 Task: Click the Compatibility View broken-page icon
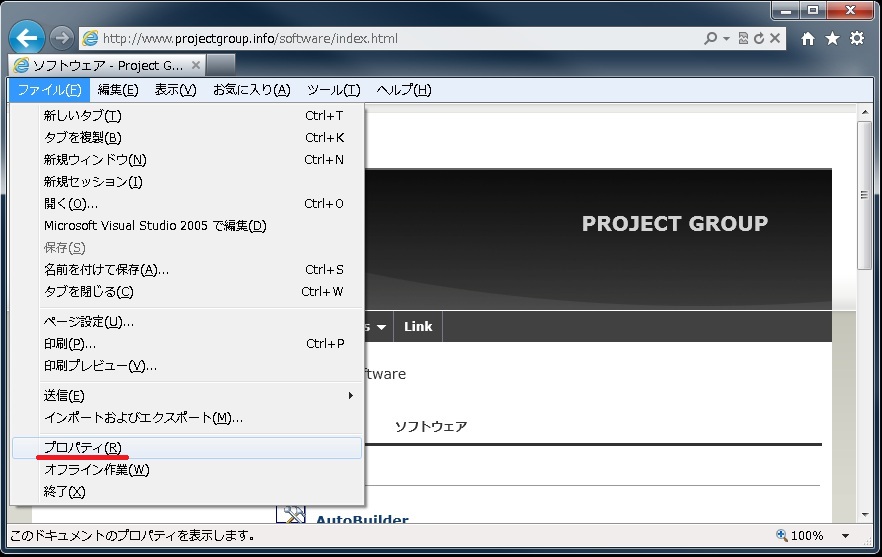click(743, 39)
